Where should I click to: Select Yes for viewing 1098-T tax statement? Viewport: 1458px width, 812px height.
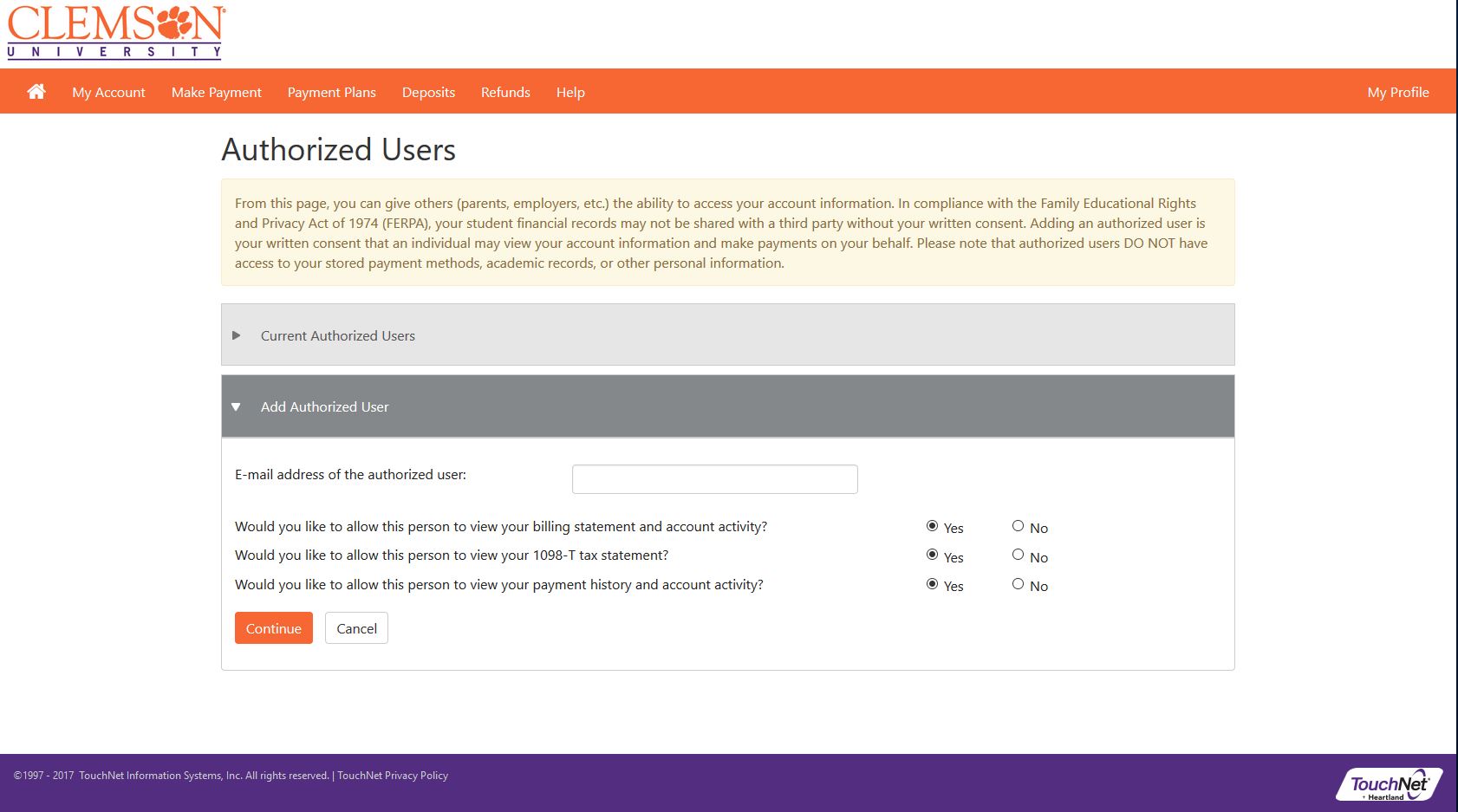[x=932, y=555]
